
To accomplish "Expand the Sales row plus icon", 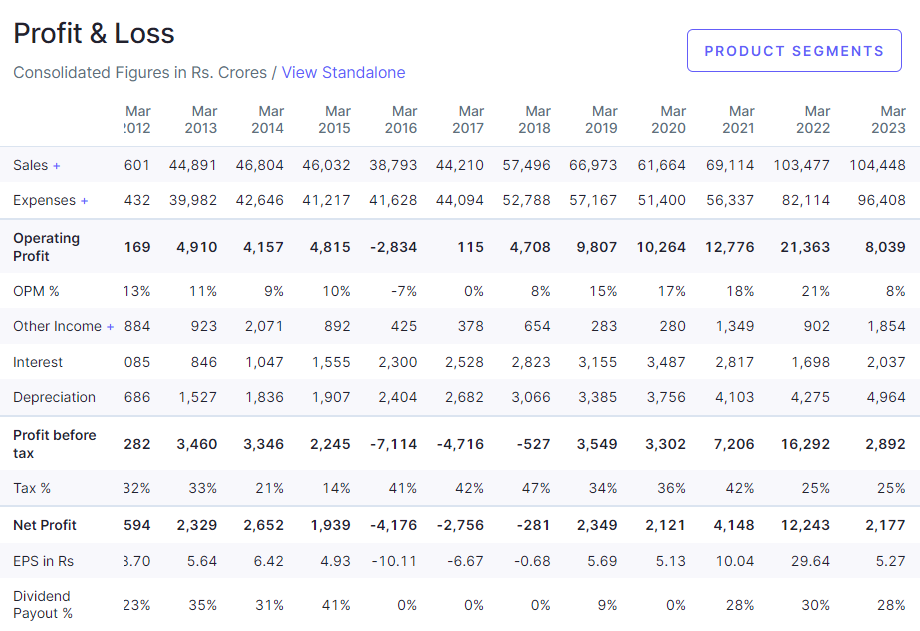I will point(56,165).
